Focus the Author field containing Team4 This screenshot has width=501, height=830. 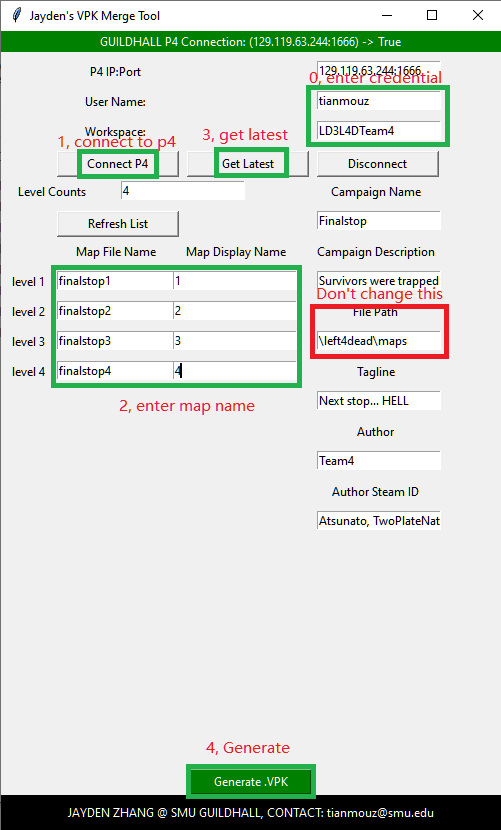click(379, 461)
